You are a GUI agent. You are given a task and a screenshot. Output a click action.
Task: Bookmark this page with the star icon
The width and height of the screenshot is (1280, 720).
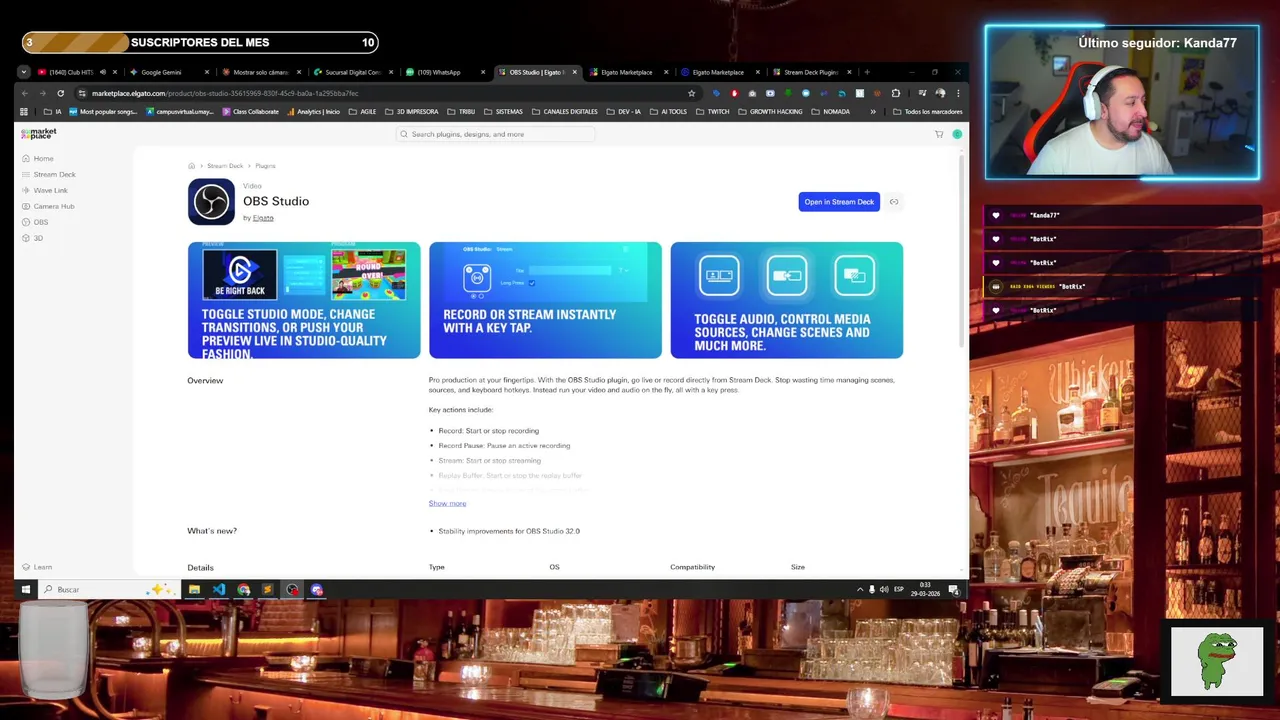pyautogui.click(x=691, y=93)
